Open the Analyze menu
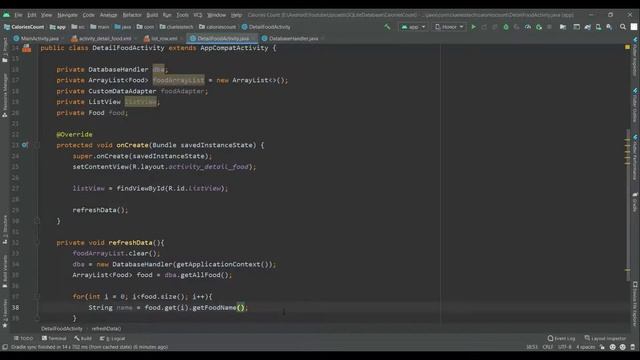 pos(108,15)
